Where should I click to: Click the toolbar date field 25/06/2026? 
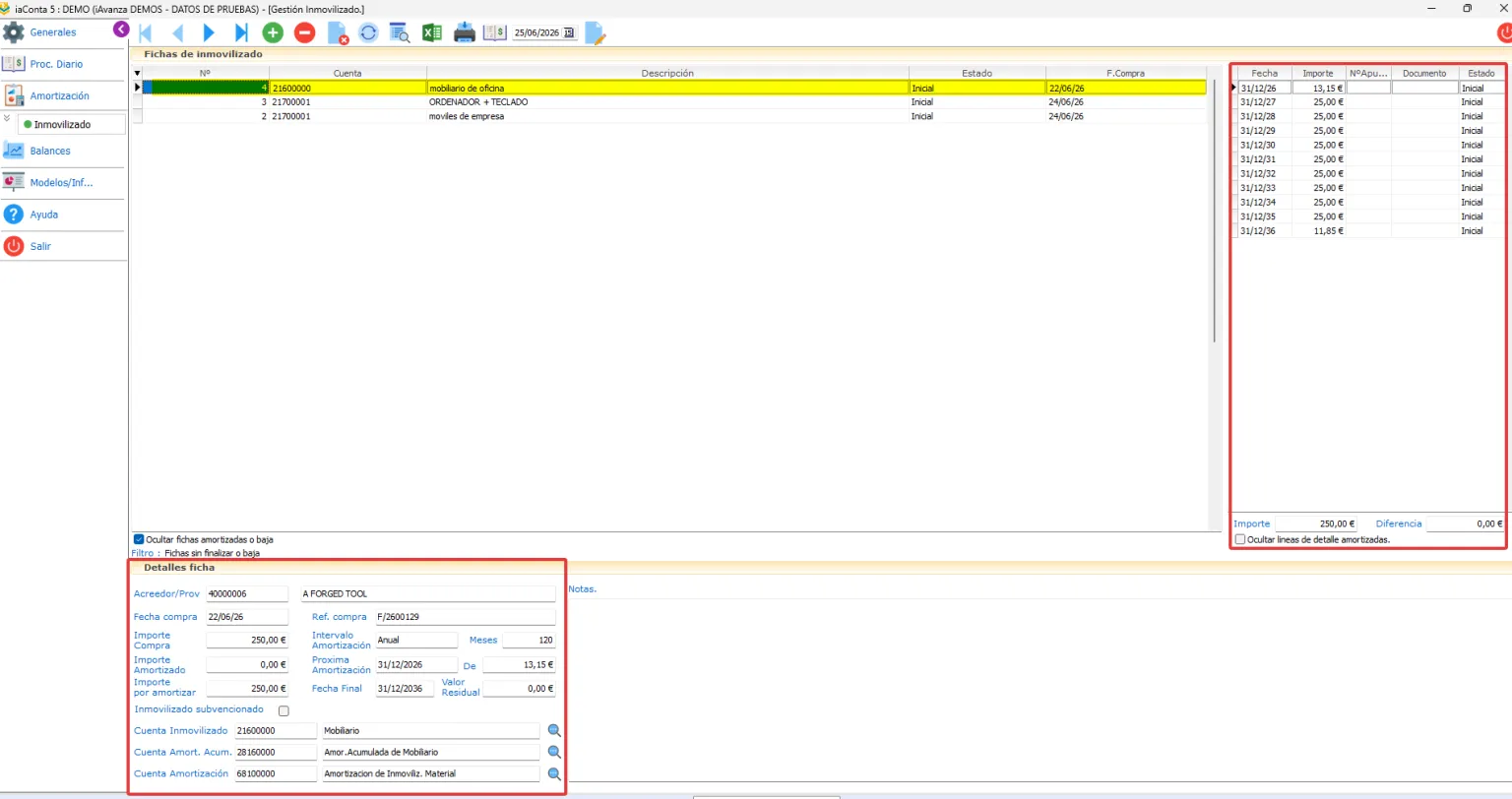point(536,32)
